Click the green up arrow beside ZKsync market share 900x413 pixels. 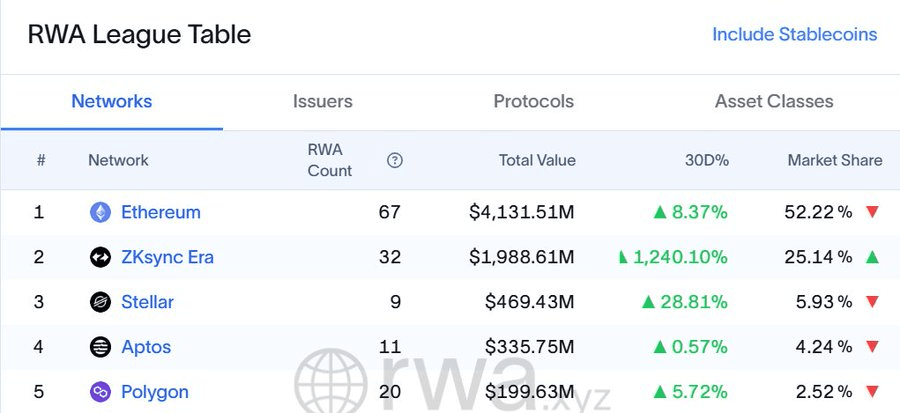(x=872, y=257)
